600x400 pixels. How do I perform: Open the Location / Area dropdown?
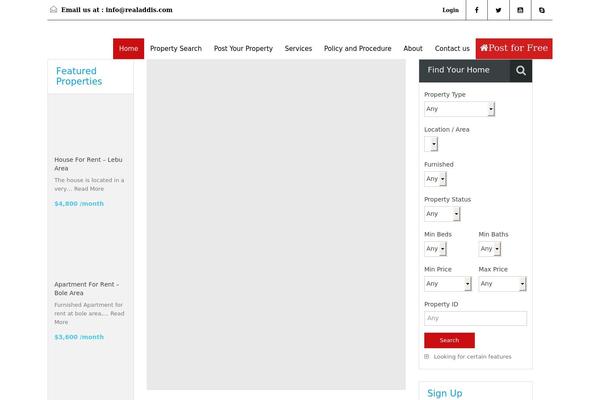tap(431, 144)
